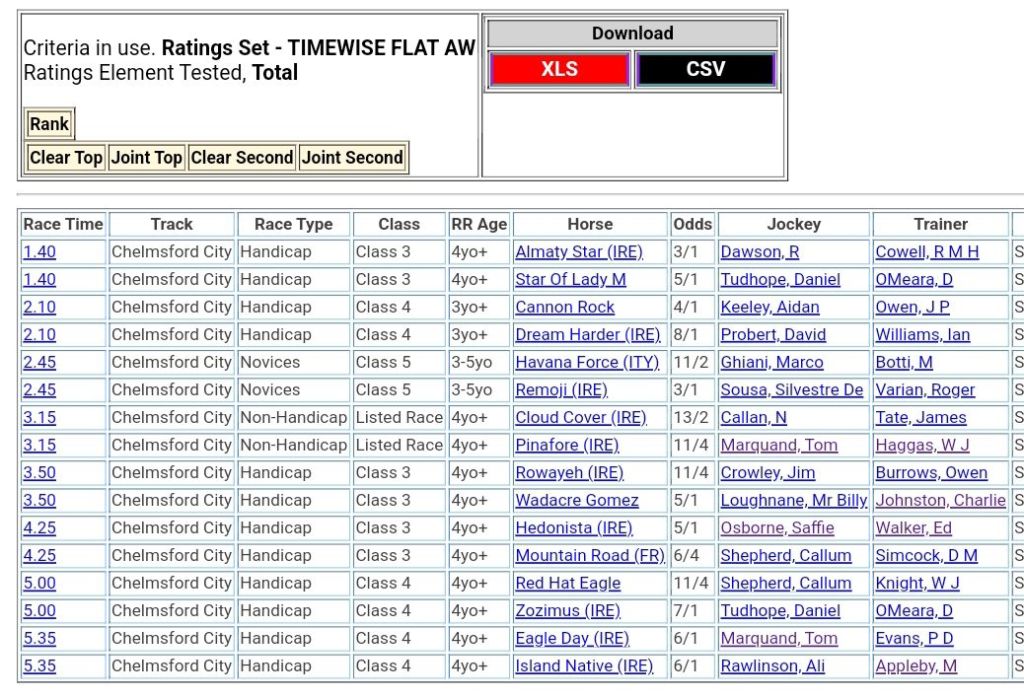Viewport: 1024px width, 697px height.
Task: Click the black CSV download button
Action: click(705, 69)
